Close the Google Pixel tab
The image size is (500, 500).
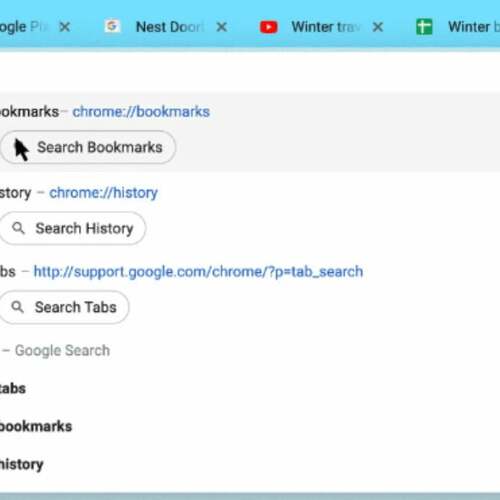coord(65,27)
